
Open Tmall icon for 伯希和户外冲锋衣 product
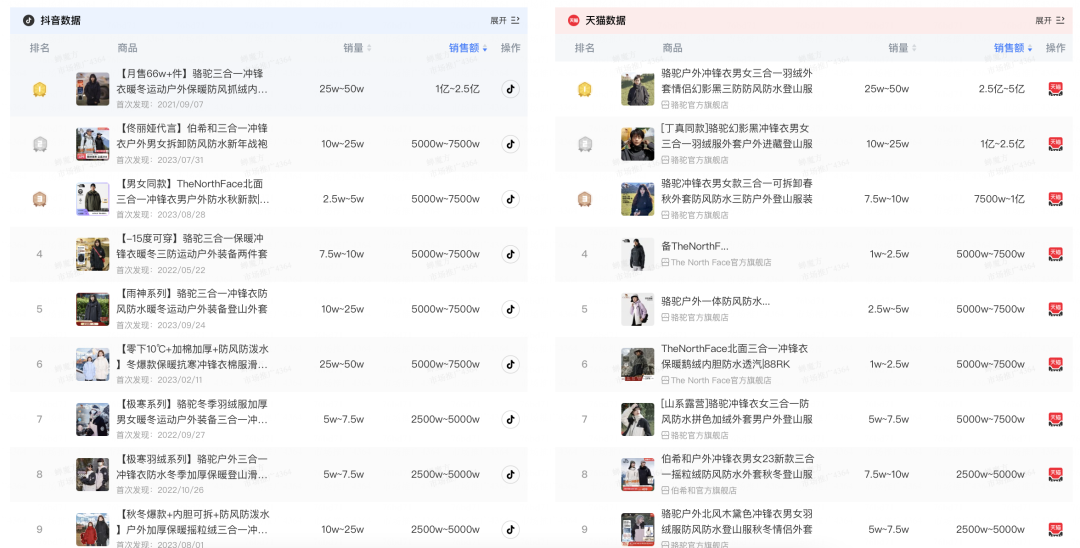(x=1055, y=474)
